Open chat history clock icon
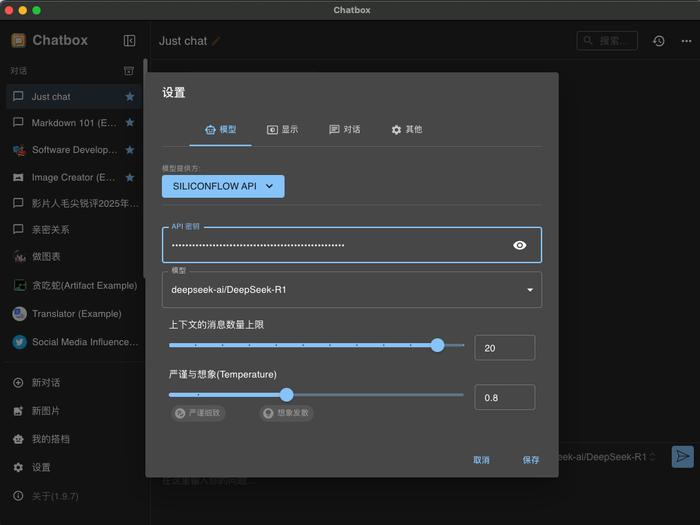700x525 pixels. (x=658, y=41)
